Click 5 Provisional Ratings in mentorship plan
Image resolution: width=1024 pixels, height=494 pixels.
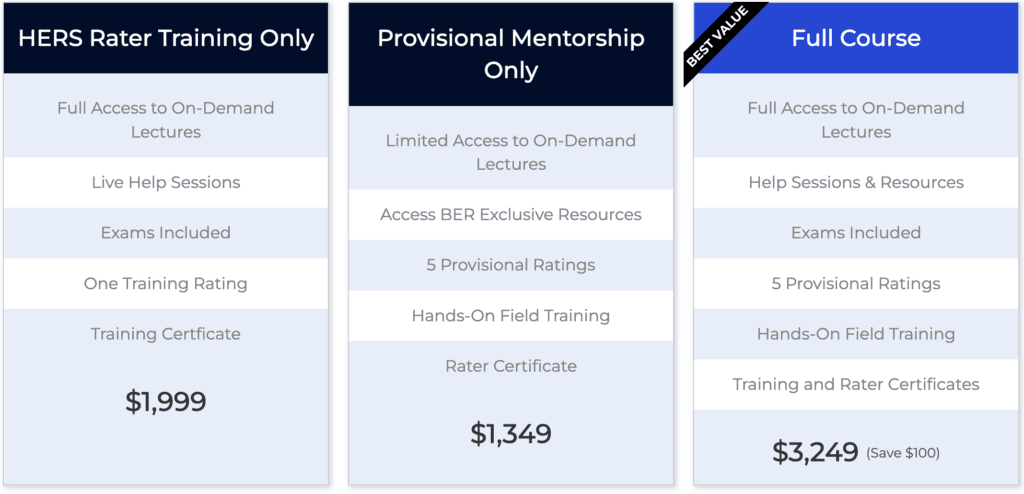[511, 265]
